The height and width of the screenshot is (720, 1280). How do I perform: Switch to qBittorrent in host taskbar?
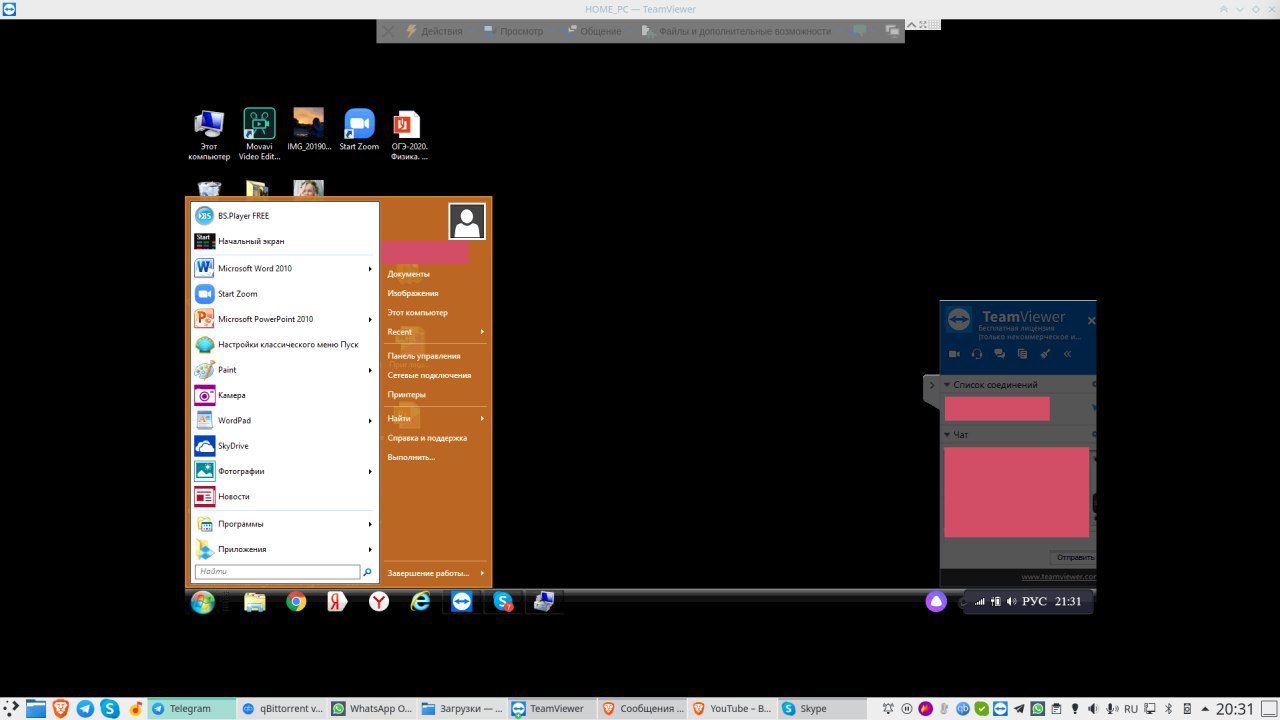(x=283, y=708)
